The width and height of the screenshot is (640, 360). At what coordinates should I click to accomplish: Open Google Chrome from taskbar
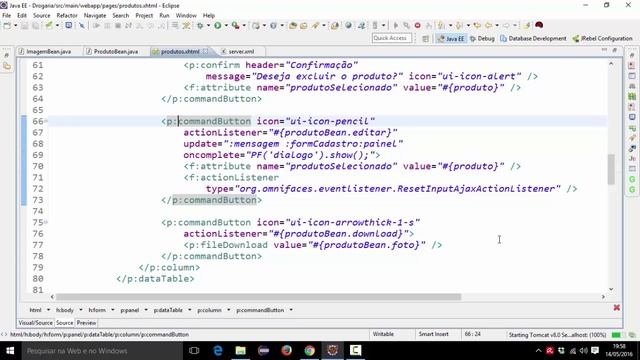pyautogui.click(x=309, y=351)
